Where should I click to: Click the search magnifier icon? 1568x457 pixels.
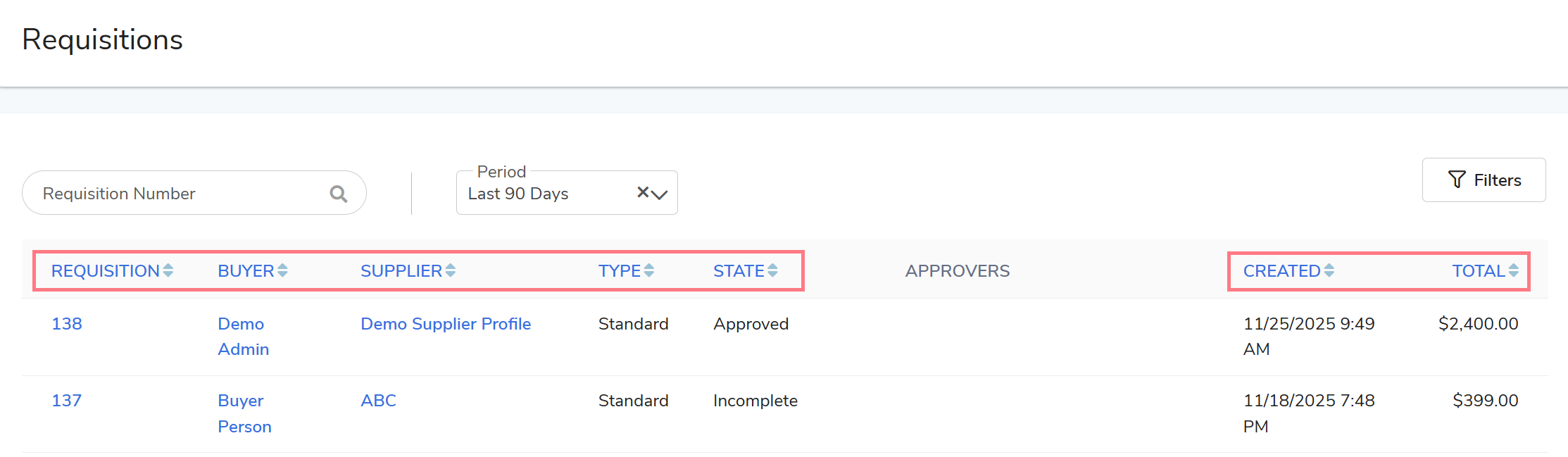tap(338, 194)
